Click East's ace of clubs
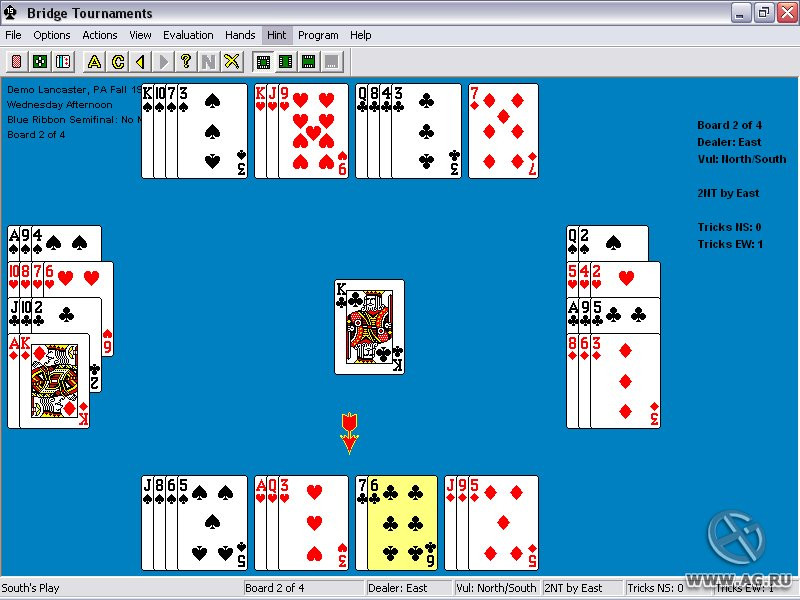The image size is (800, 600). (572, 315)
